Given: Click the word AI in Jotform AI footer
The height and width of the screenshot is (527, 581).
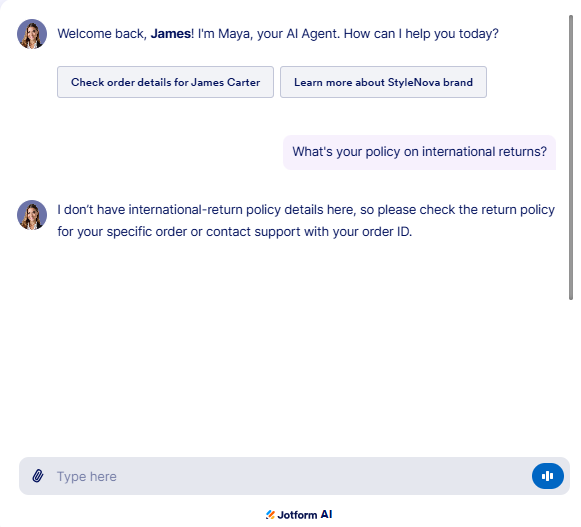Looking at the screenshot, I should click(326, 514).
